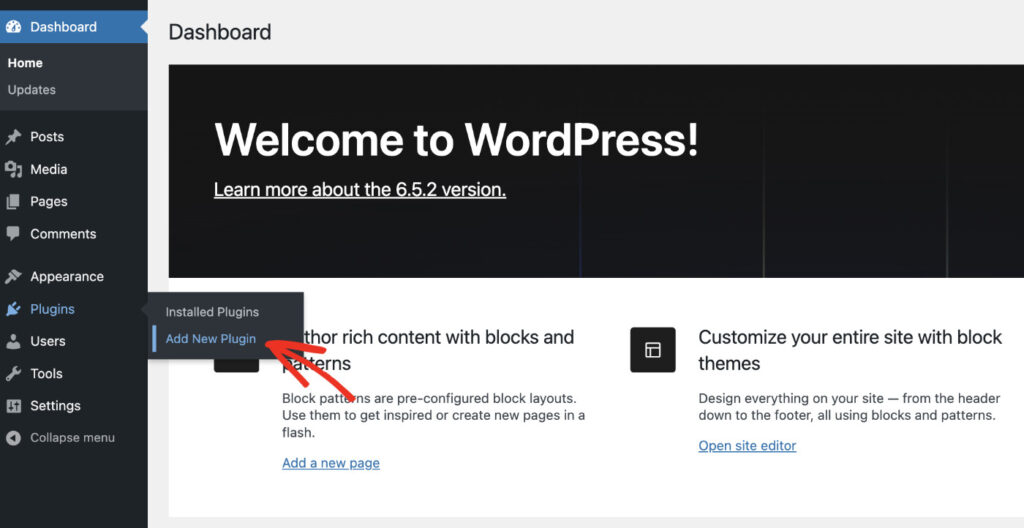The image size is (1024, 528).
Task: Open the Pages menu label
Action: pyautogui.click(x=48, y=201)
